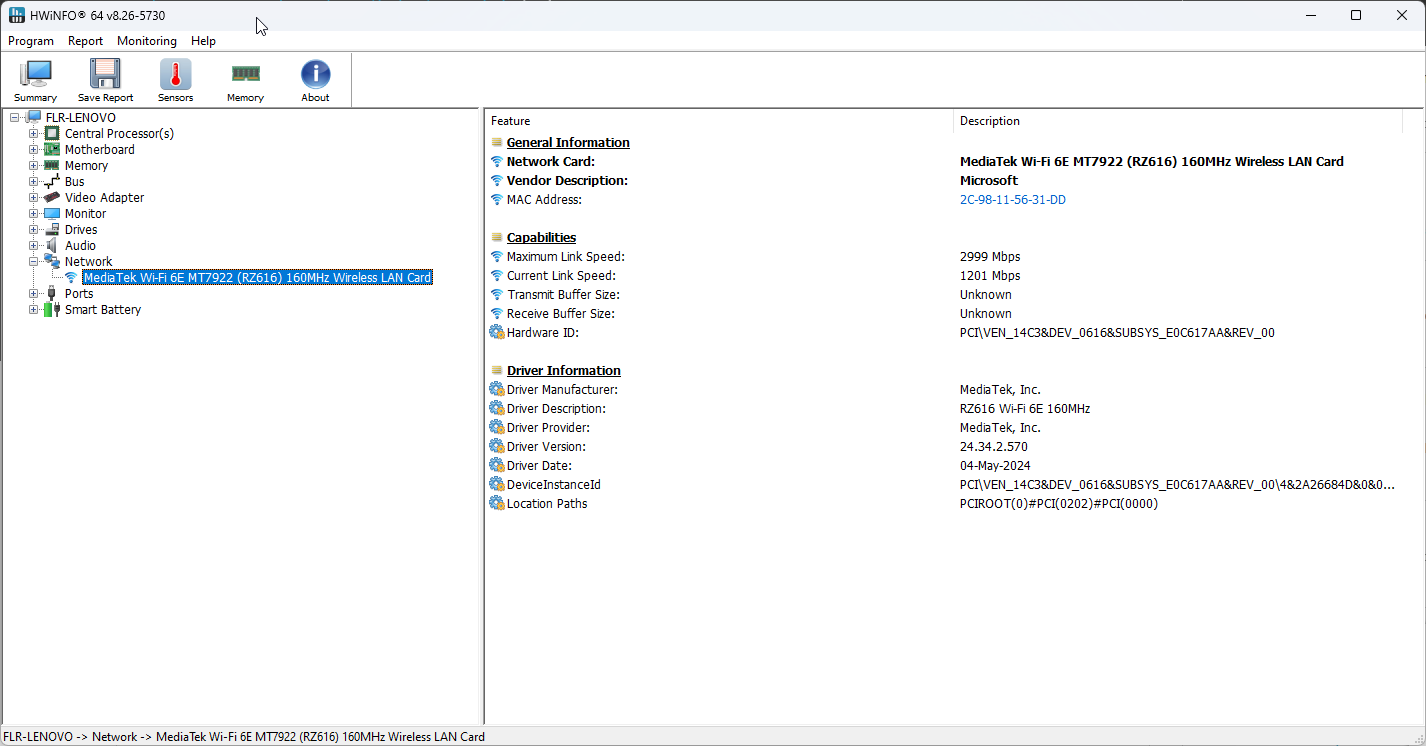The height and width of the screenshot is (746, 1426).
Task: Collapse the FLR-LENOVO root node
Action: (15, 118)
